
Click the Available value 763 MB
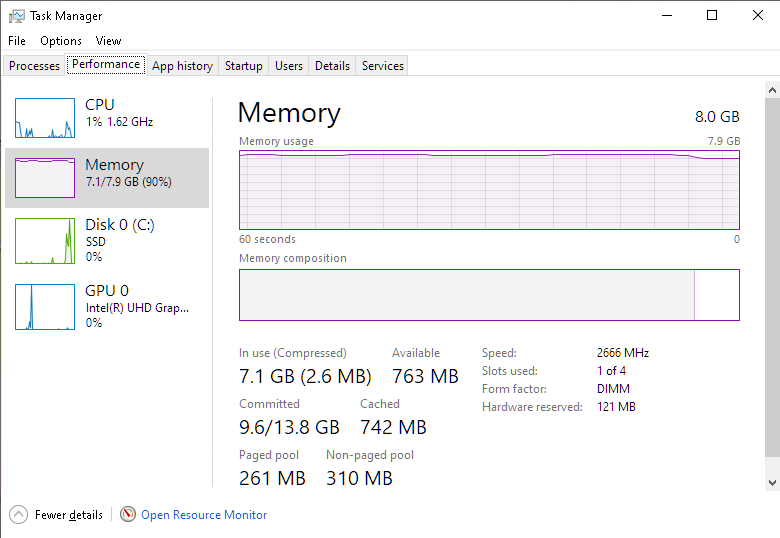[425, 376]
